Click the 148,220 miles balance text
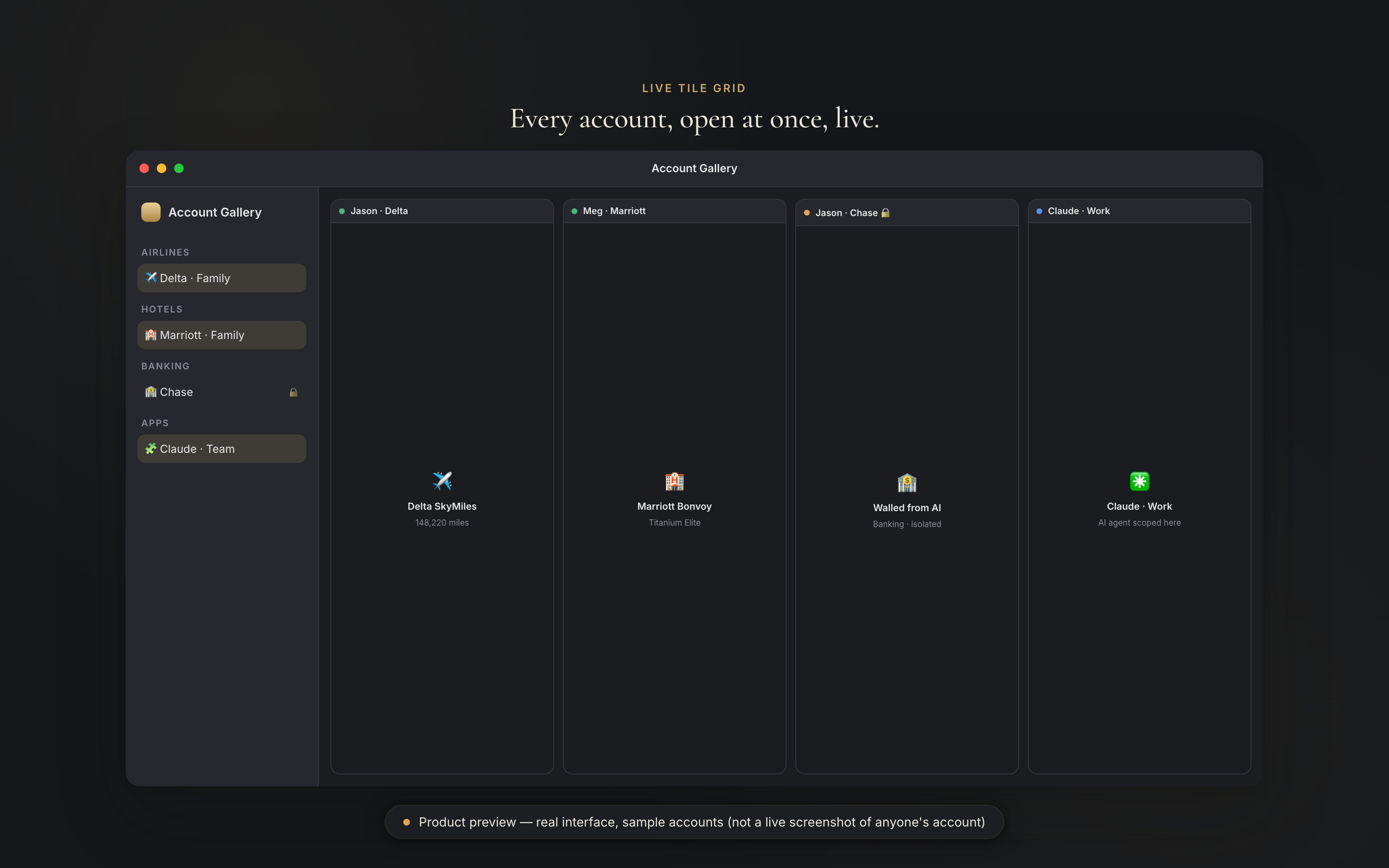Screen dimensions: 1389x868 coord(442,522)
